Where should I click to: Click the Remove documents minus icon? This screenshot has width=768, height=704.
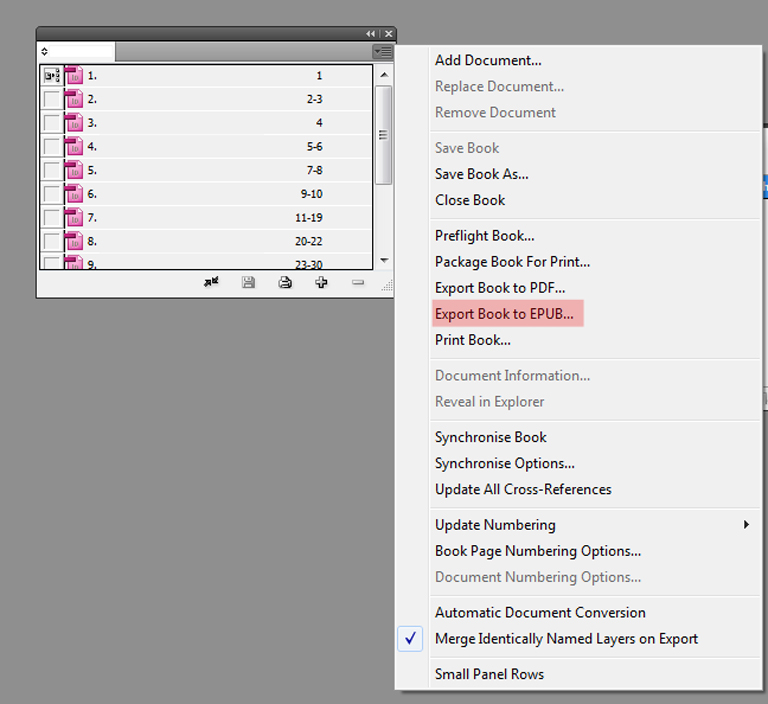(358, 282)
